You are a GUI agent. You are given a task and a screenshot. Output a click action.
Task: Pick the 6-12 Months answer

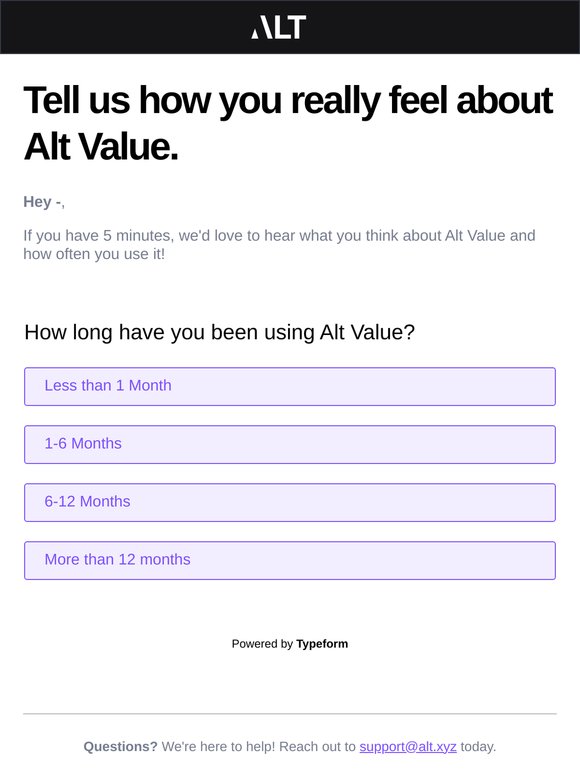click(290, 503)
